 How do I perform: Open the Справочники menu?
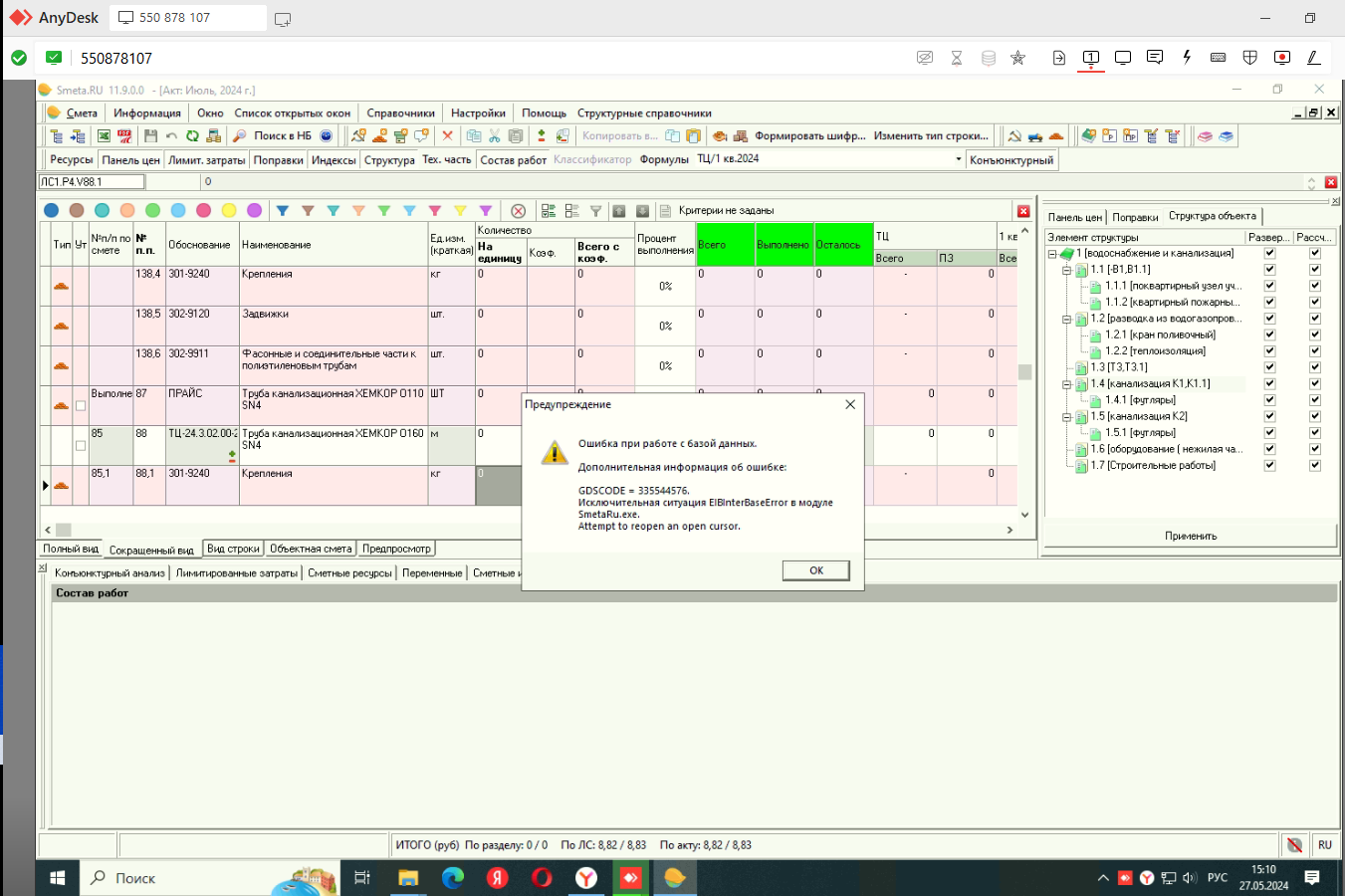pyautogui.click(x=400, y=112)
